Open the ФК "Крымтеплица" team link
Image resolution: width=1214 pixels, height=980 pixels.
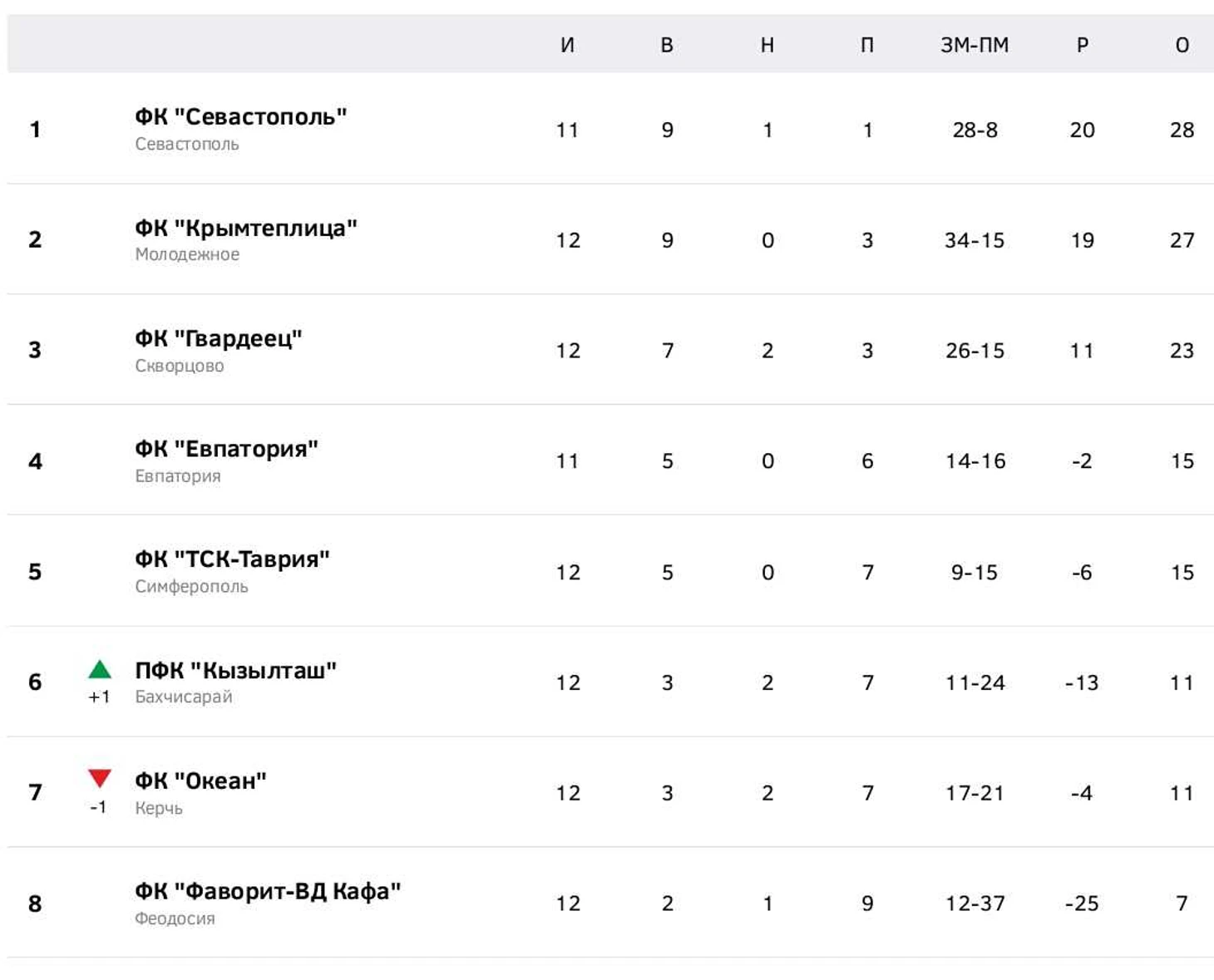[x=245, y=228]
